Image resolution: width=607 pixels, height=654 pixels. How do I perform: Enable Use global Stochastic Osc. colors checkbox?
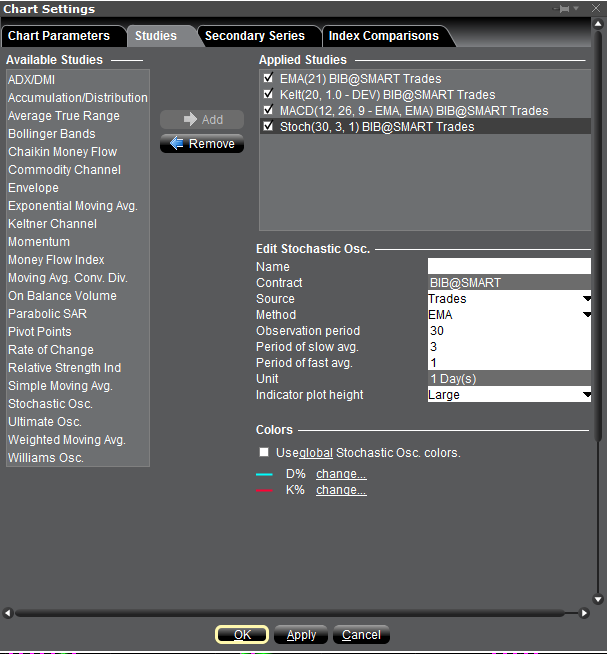264,452
